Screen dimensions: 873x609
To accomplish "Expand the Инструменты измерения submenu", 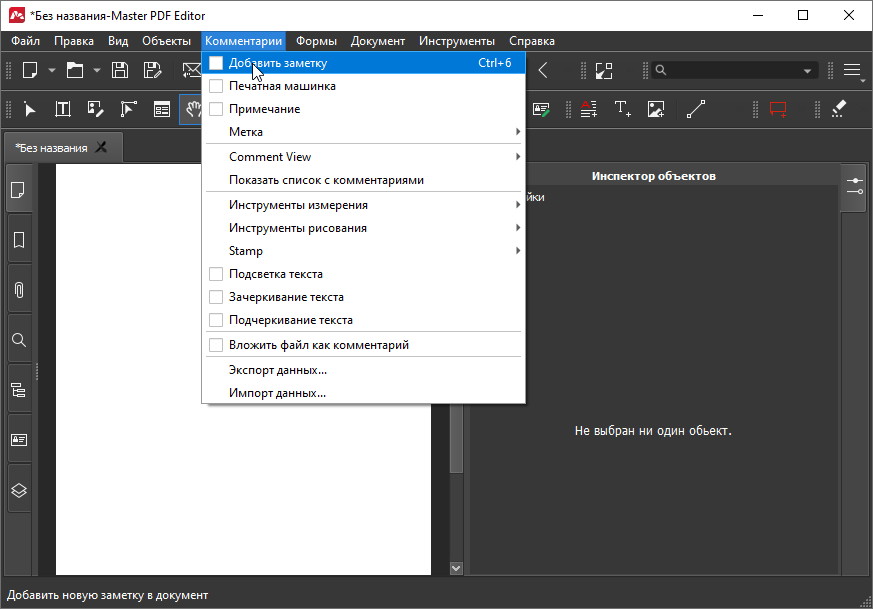I will coord(364,205).
